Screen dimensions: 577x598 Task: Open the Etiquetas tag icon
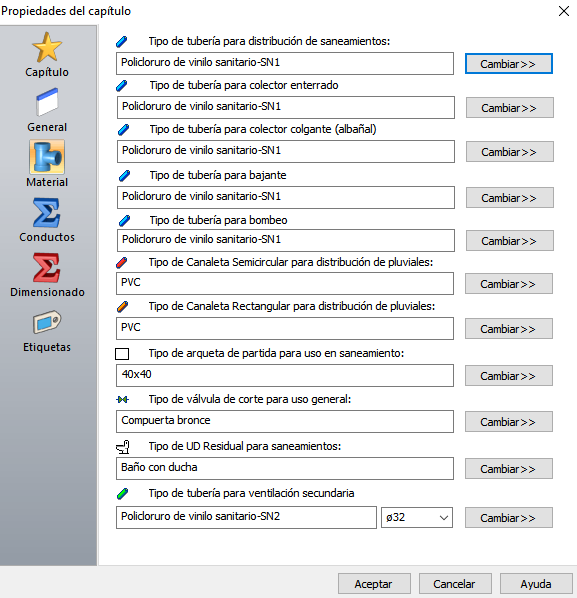(x=47, y=322)
